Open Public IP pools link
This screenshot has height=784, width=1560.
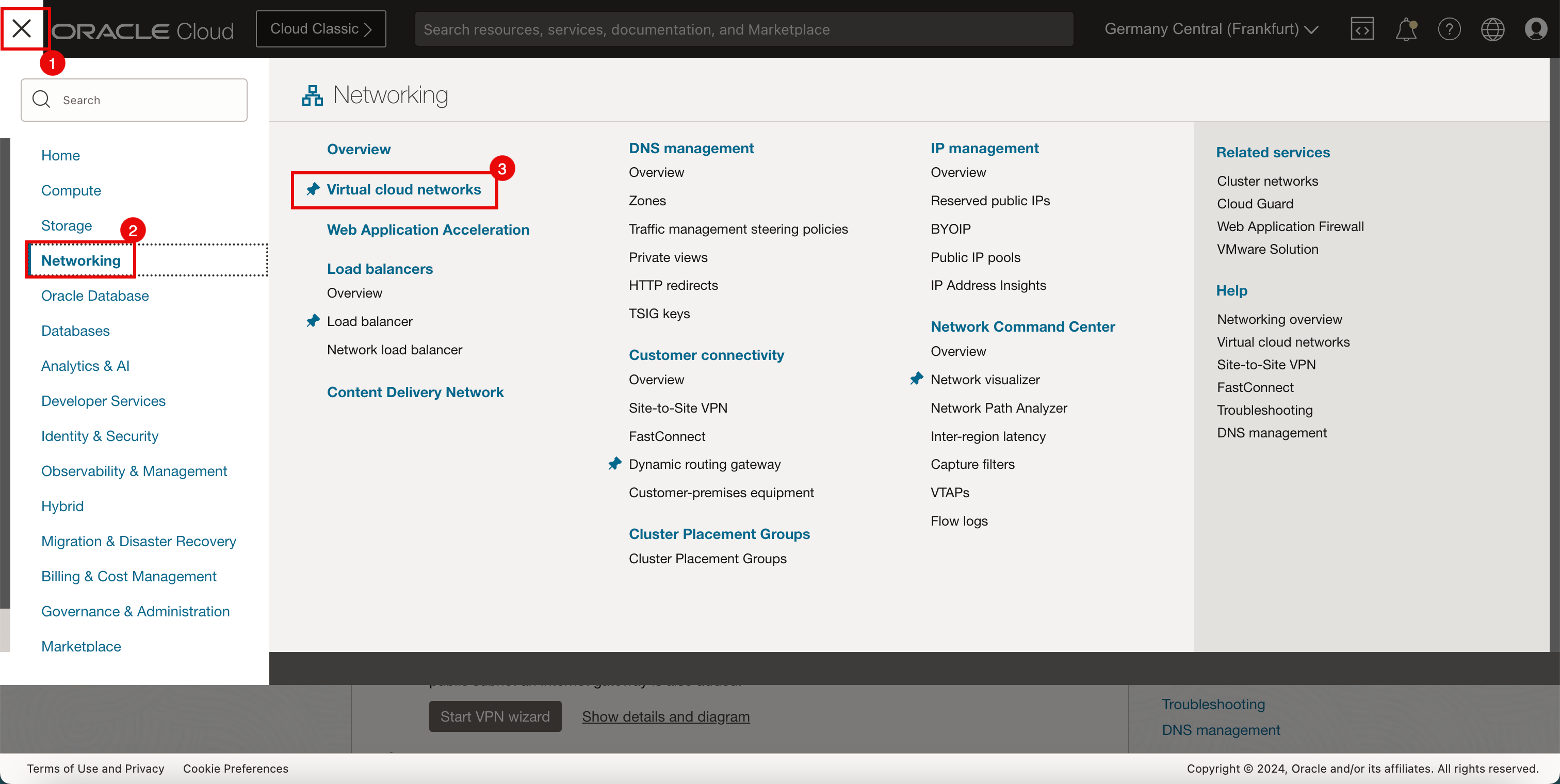976,257
